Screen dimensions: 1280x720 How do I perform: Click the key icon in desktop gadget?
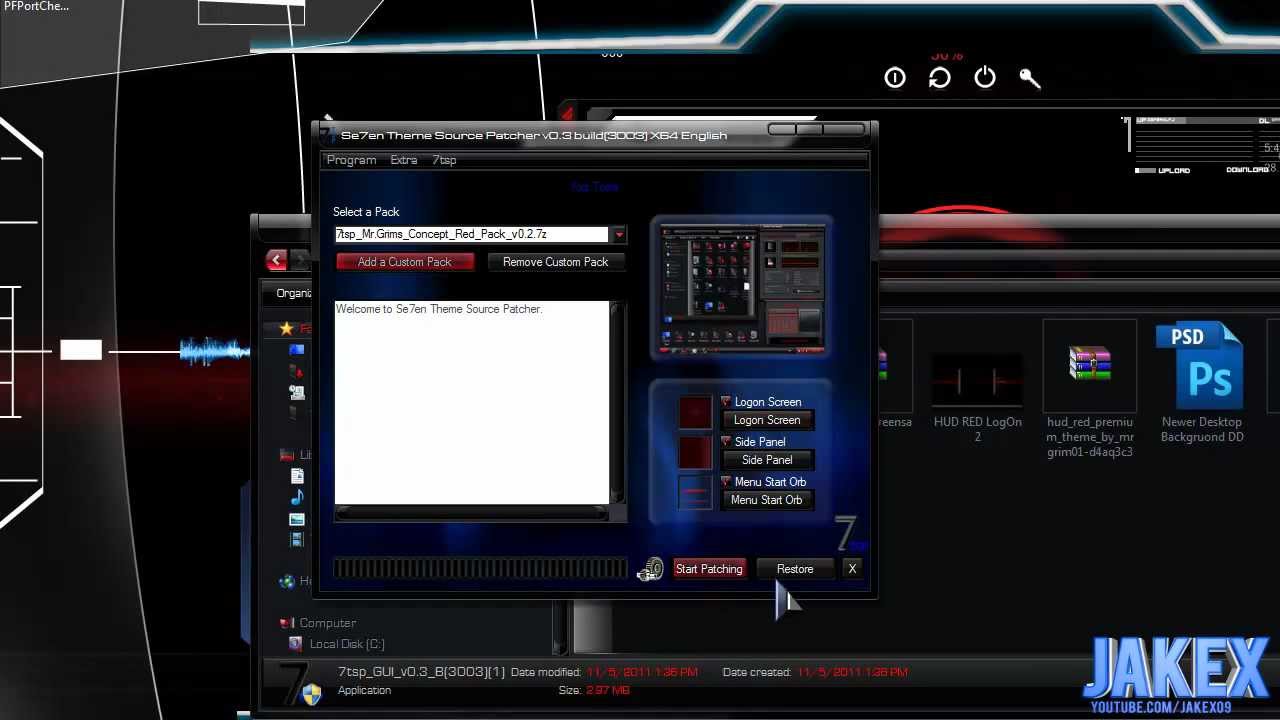[1030, 78]
